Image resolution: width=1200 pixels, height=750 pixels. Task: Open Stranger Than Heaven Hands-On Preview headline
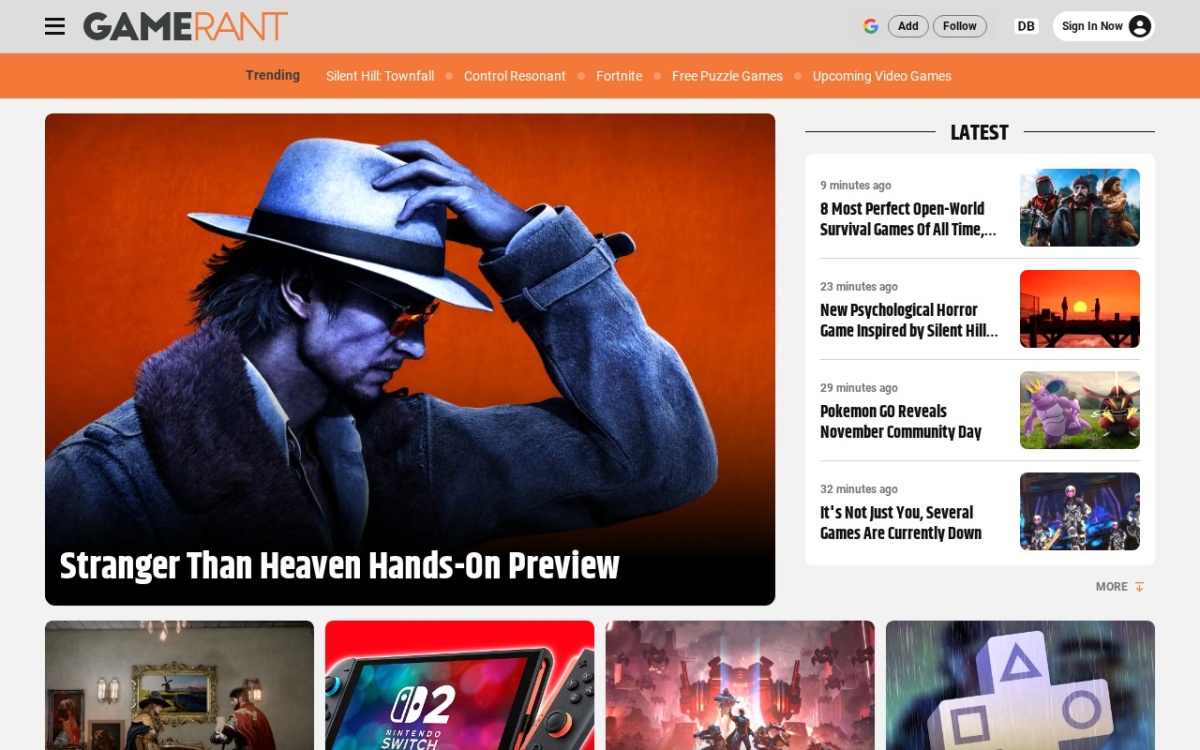tap(340, 566)
